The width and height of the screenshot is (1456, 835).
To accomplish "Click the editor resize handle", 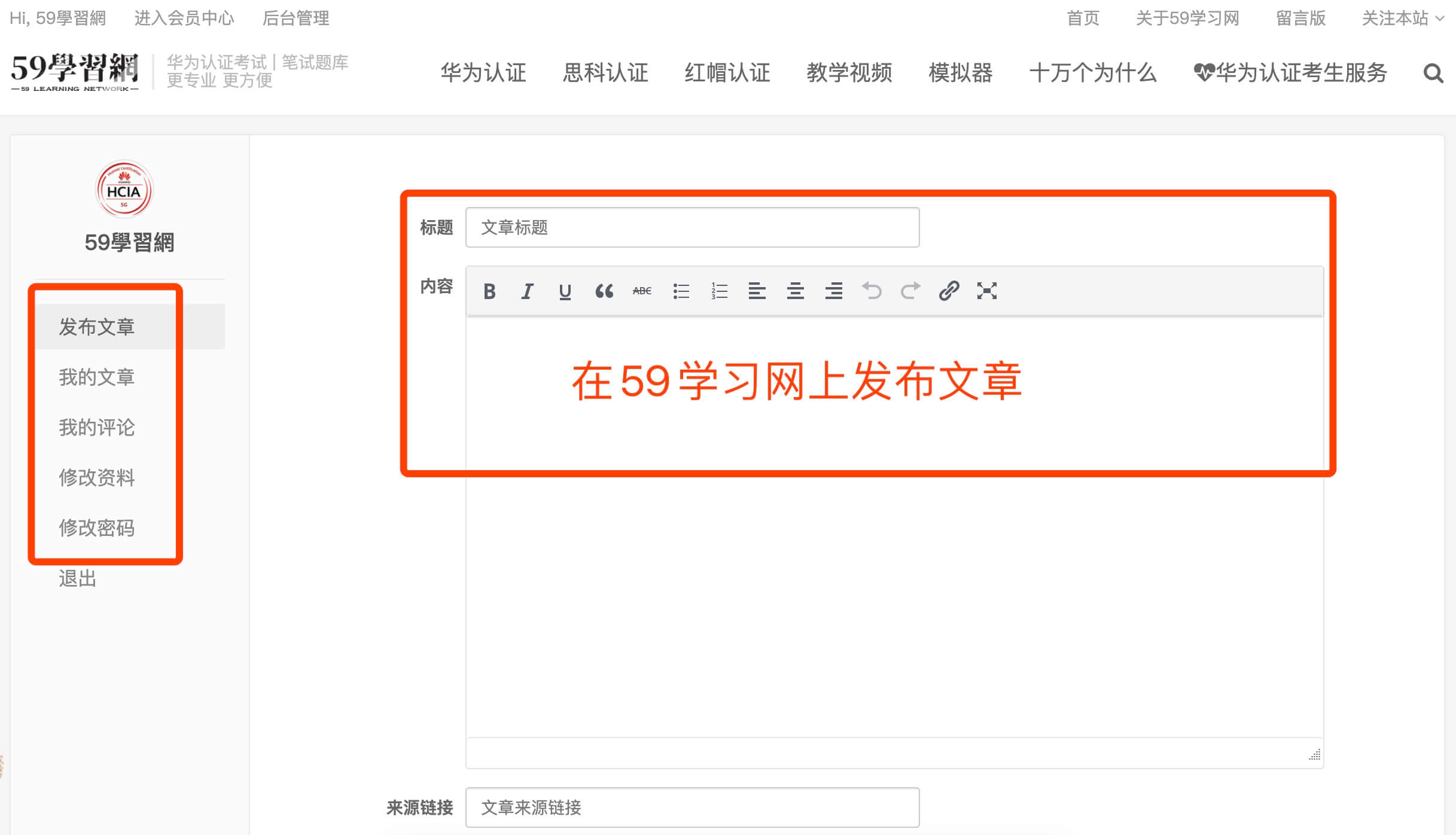I will (1314, 755).
